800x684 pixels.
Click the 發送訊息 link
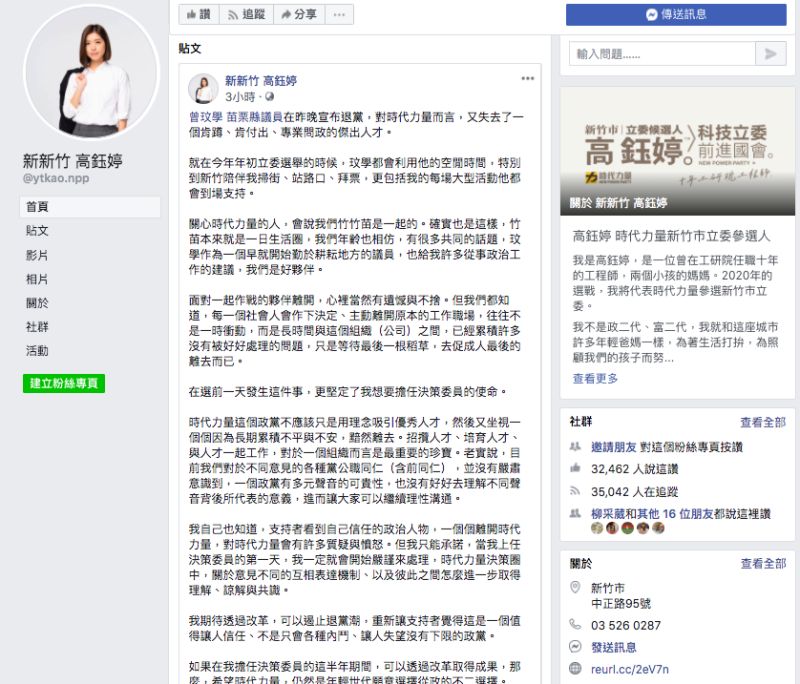(x=613, y=648)
